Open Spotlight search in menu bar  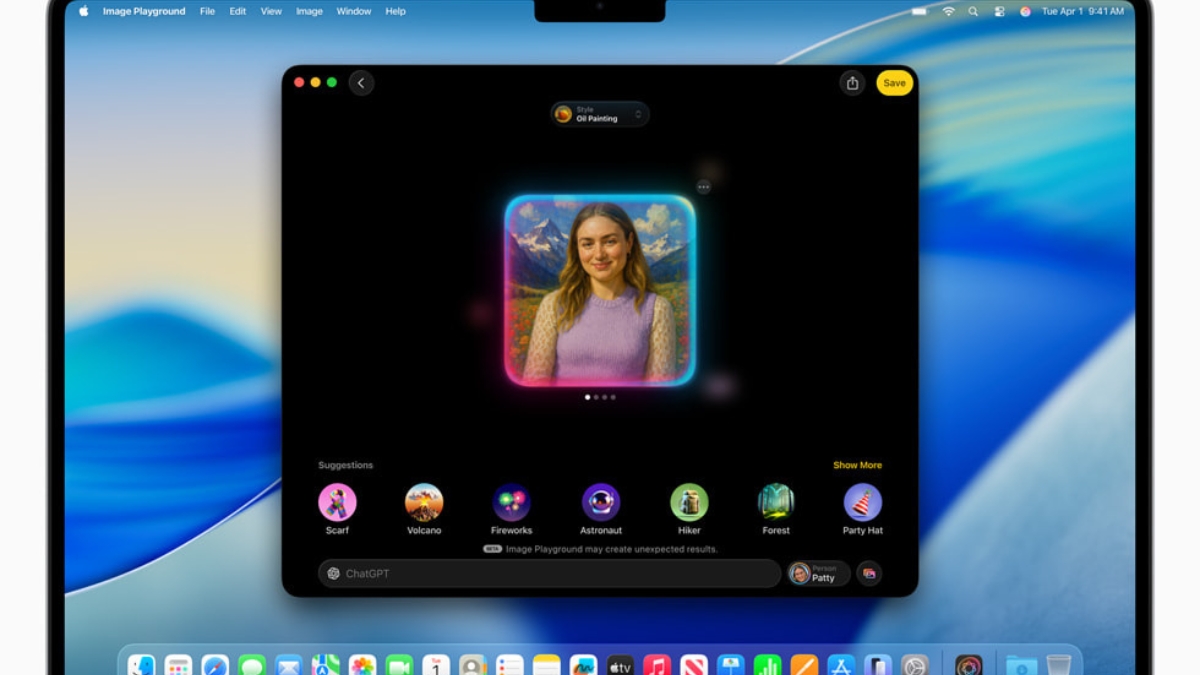pyautogui.click(x=973, y=11)
